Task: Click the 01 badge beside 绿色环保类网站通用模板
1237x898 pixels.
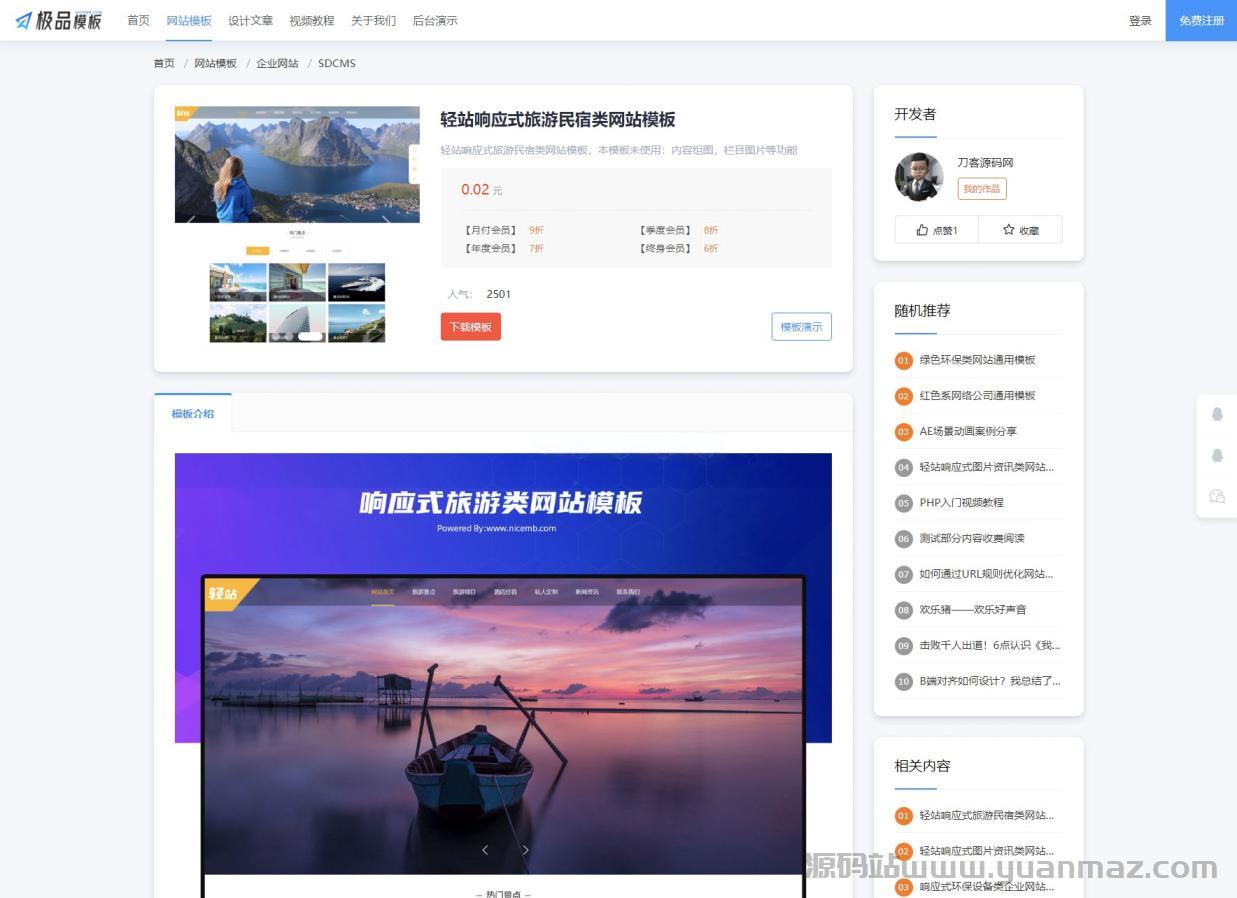Action: click(x=903, y=360)
